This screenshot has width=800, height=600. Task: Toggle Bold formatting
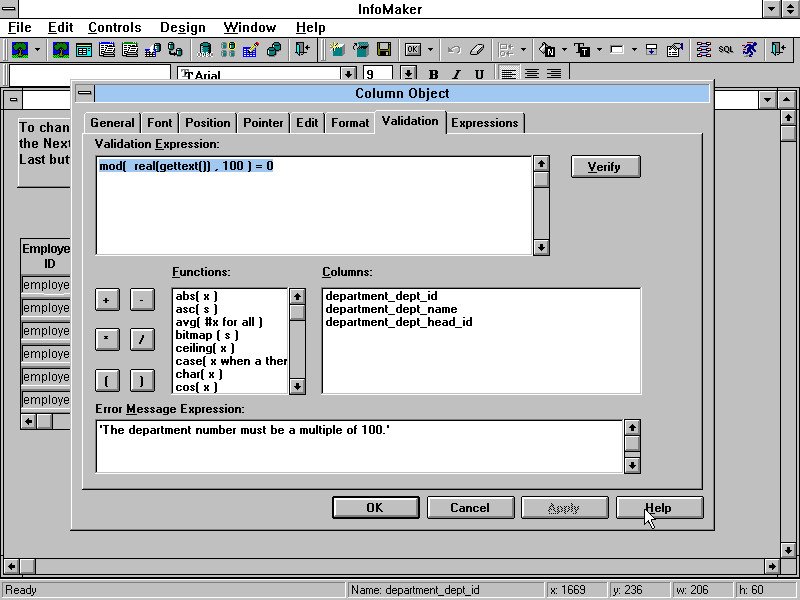point(434,74)
